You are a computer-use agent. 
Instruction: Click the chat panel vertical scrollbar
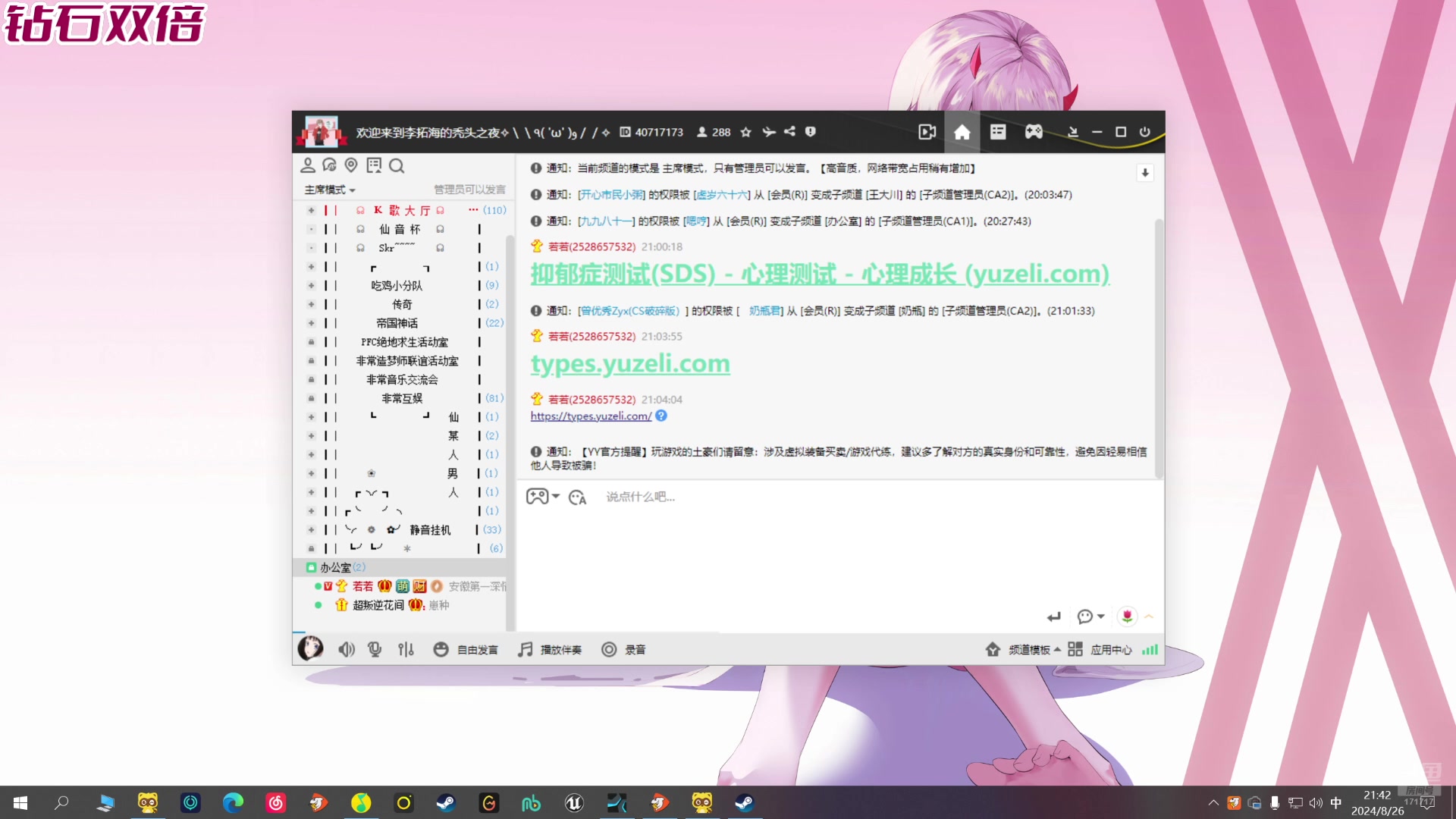(1159, 348)
